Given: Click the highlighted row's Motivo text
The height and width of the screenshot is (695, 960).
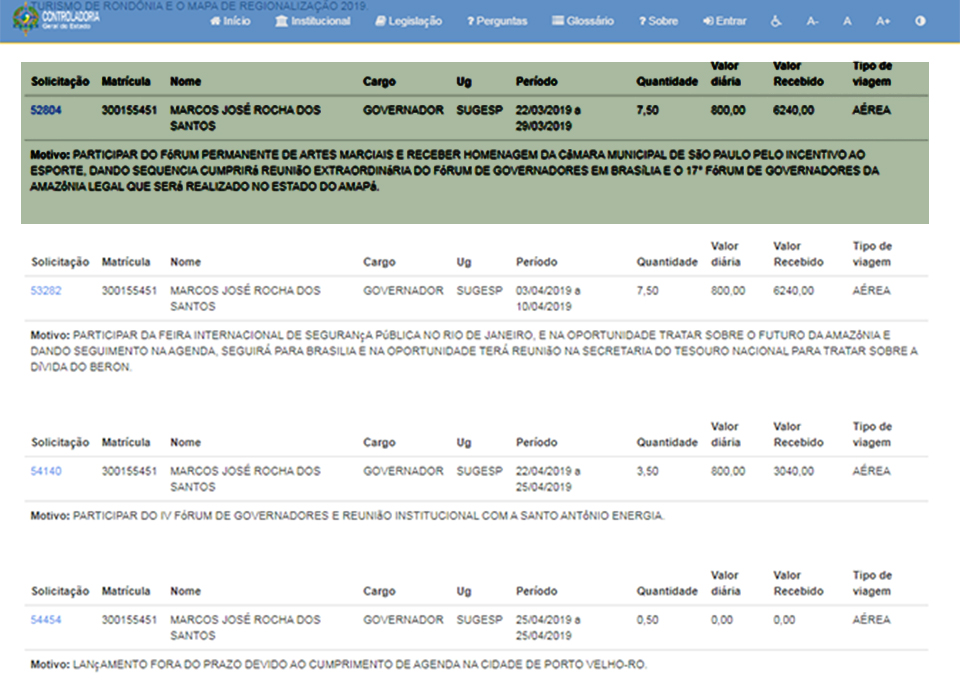Looking at the screenshot, I should 450,170.
